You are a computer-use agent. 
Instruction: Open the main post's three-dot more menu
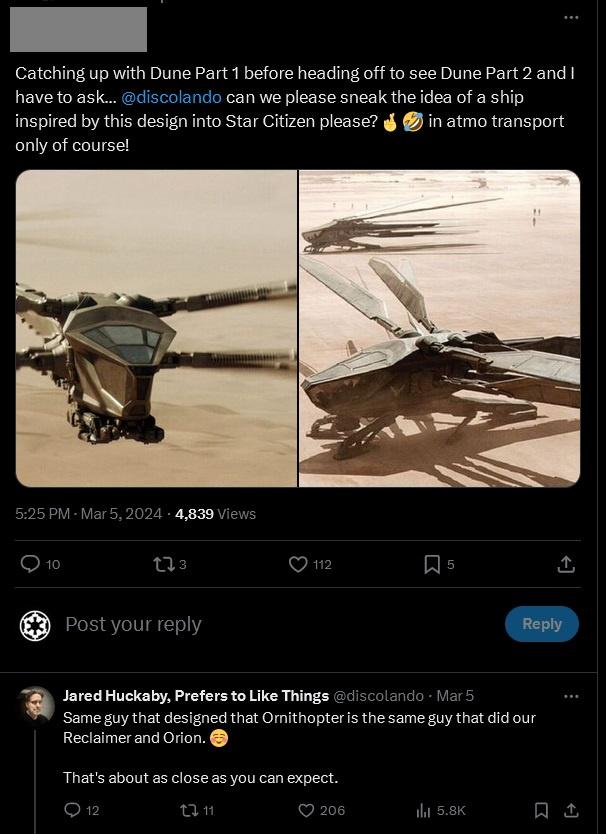(x=571, y=18)
